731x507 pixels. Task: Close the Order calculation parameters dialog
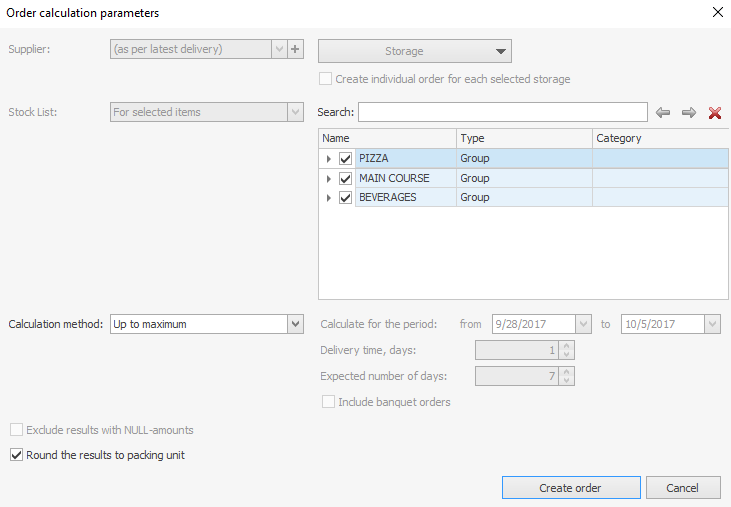click(x=716, y=13)
